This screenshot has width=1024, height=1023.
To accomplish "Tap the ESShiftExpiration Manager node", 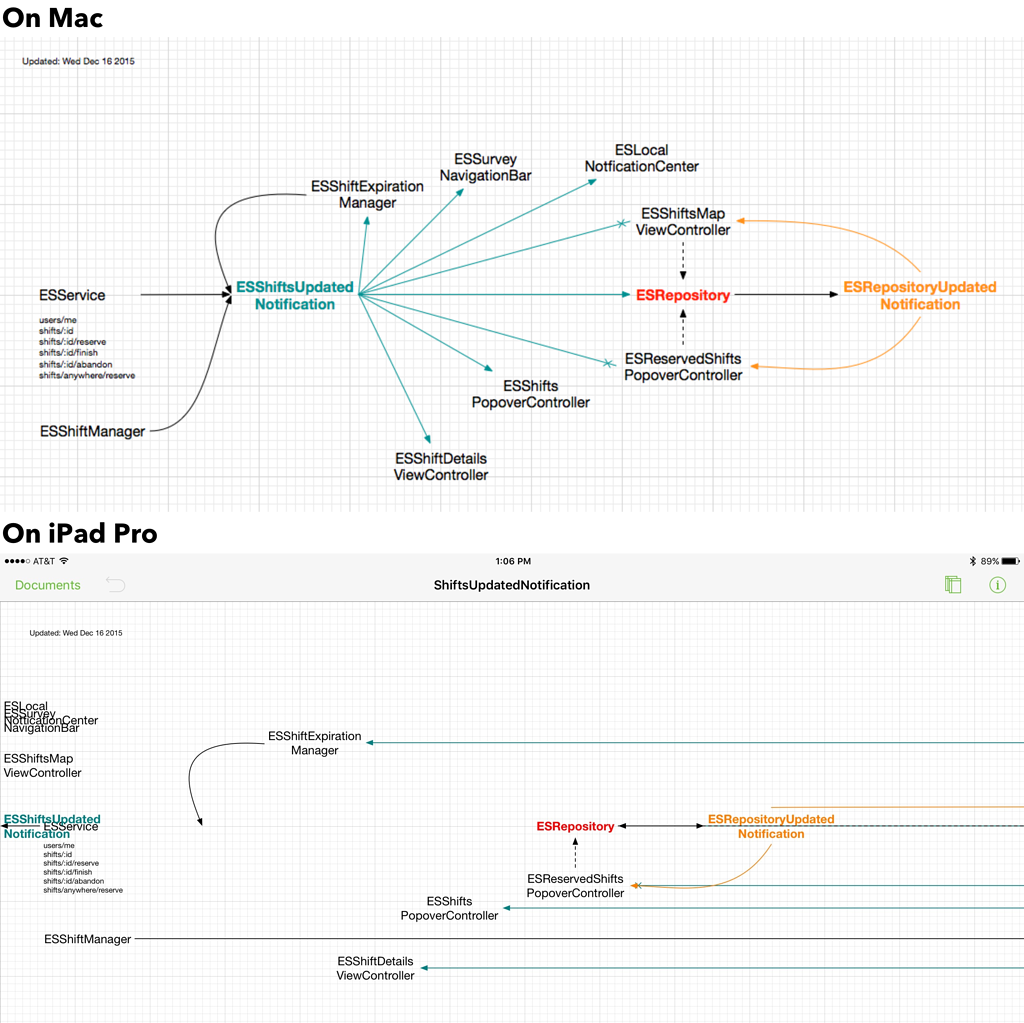I will pos(367,194).
